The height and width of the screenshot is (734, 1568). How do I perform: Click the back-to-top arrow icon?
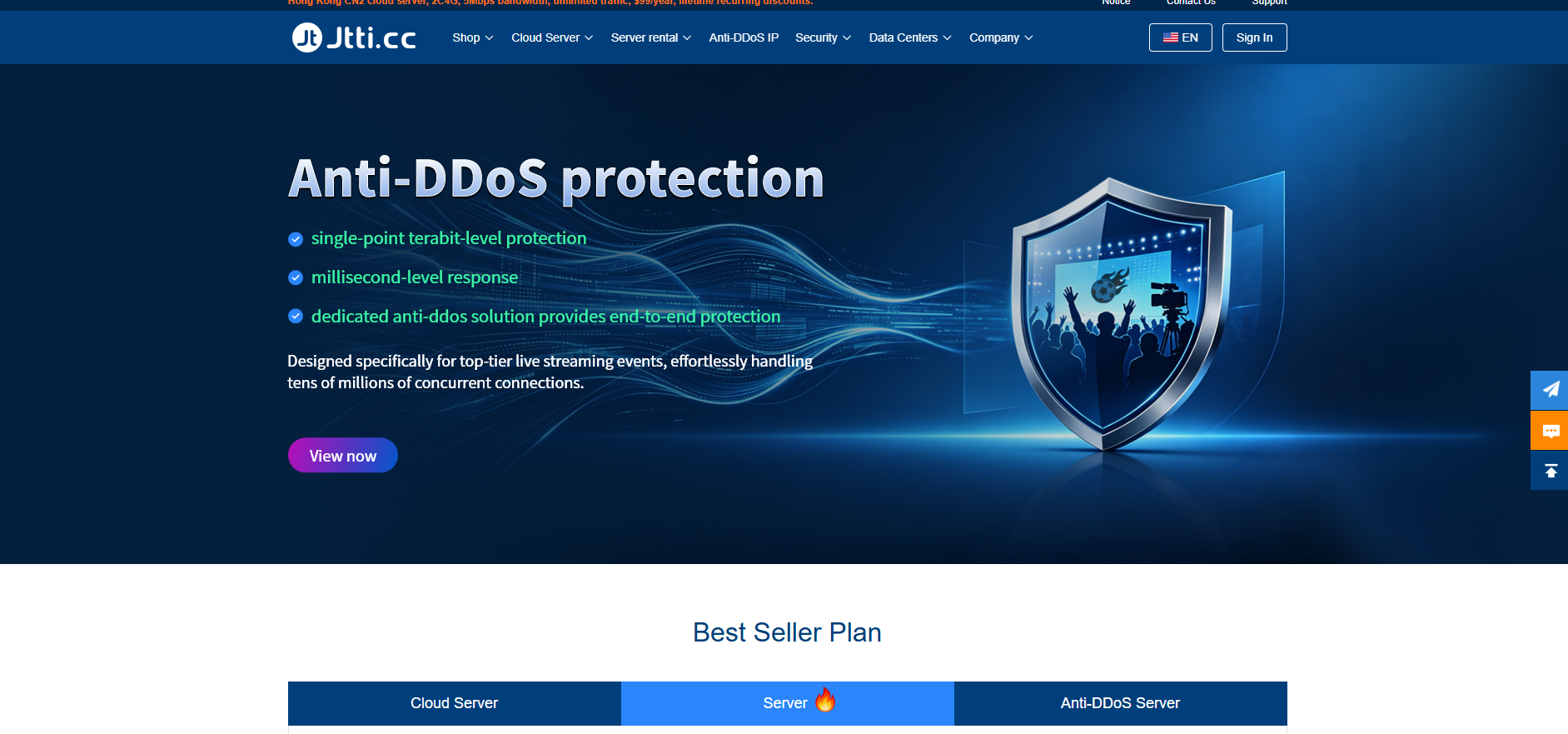tap(1550, 471)
